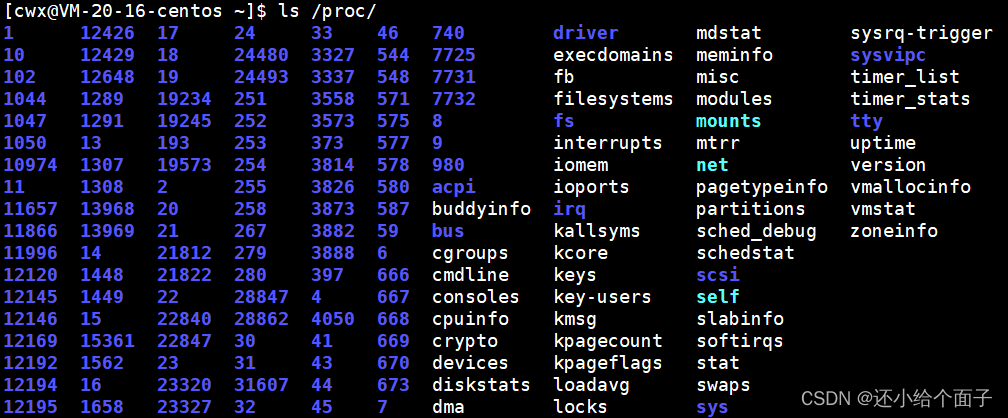Click the 'driver' directory entry
The width and height of the screenshot is (1008, 418).
[586, 33]
